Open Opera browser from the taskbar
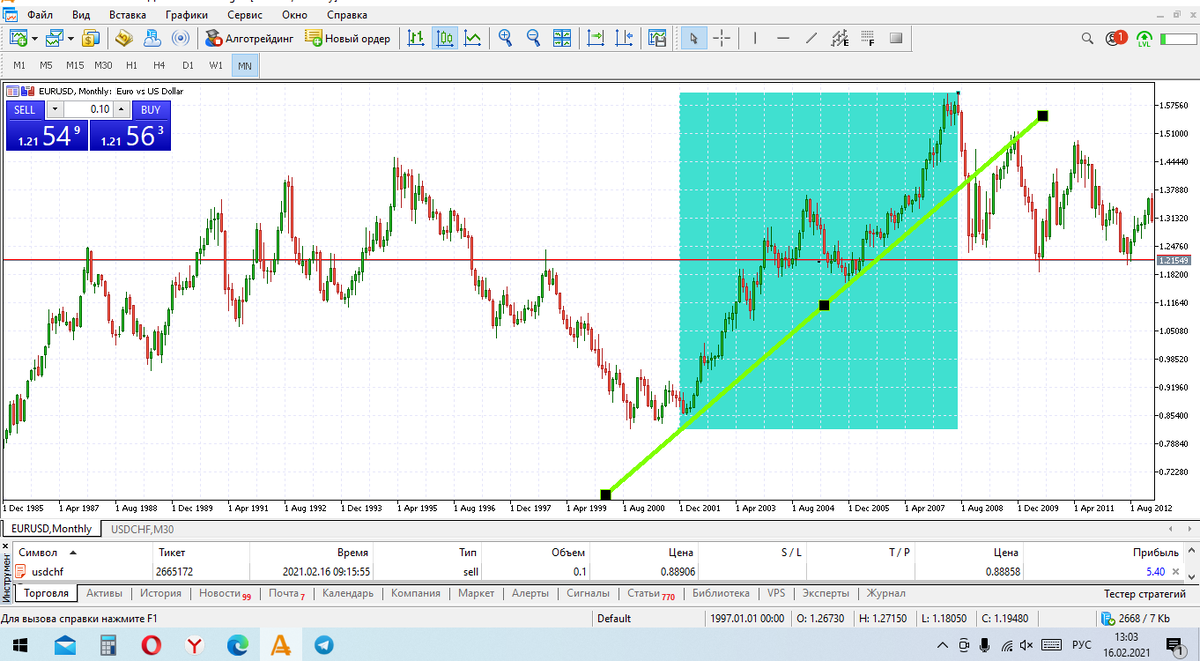Screen dimensions: 1200x661 [x=153, y=645]
